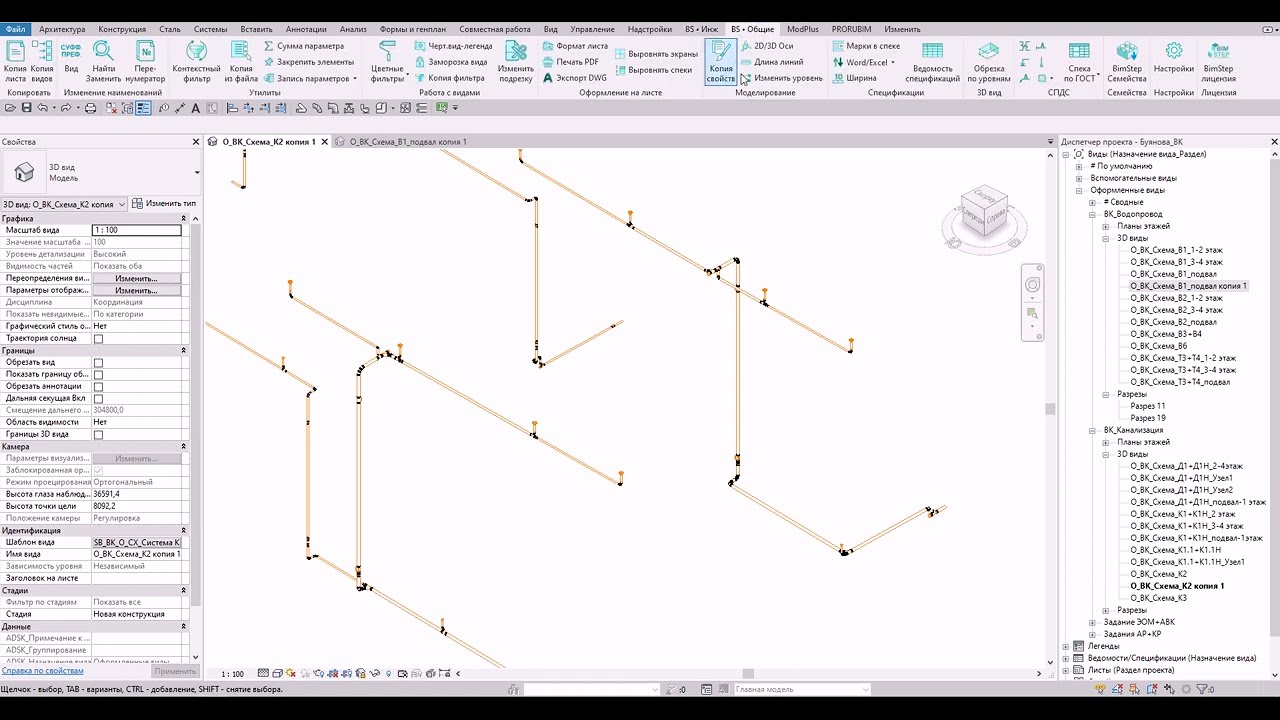
Task: Switch to О_ВК_Схема_В1_подвал копия 1 view tab
Action: point(408,142)
